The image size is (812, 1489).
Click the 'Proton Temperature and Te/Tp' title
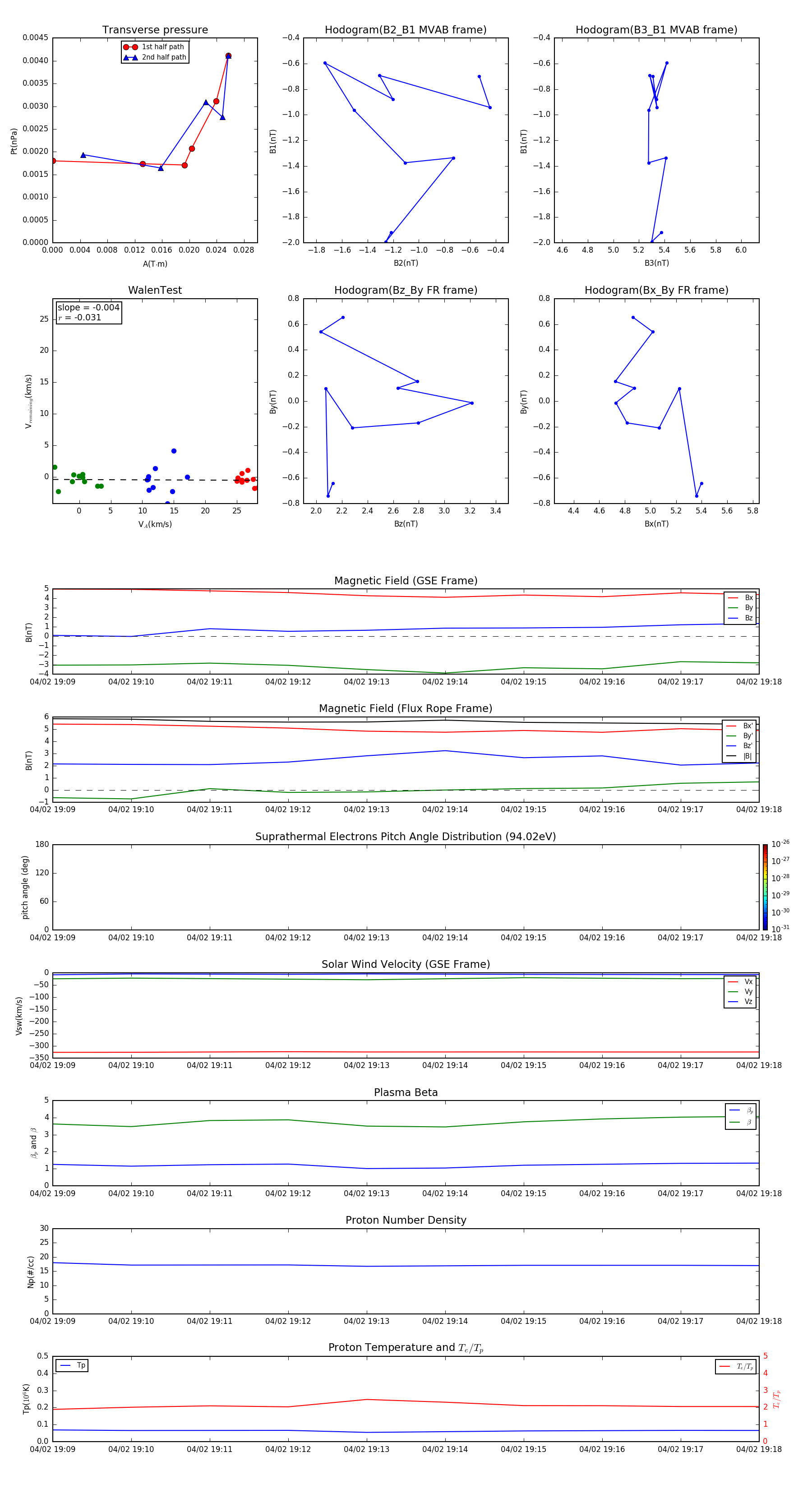406,1348
